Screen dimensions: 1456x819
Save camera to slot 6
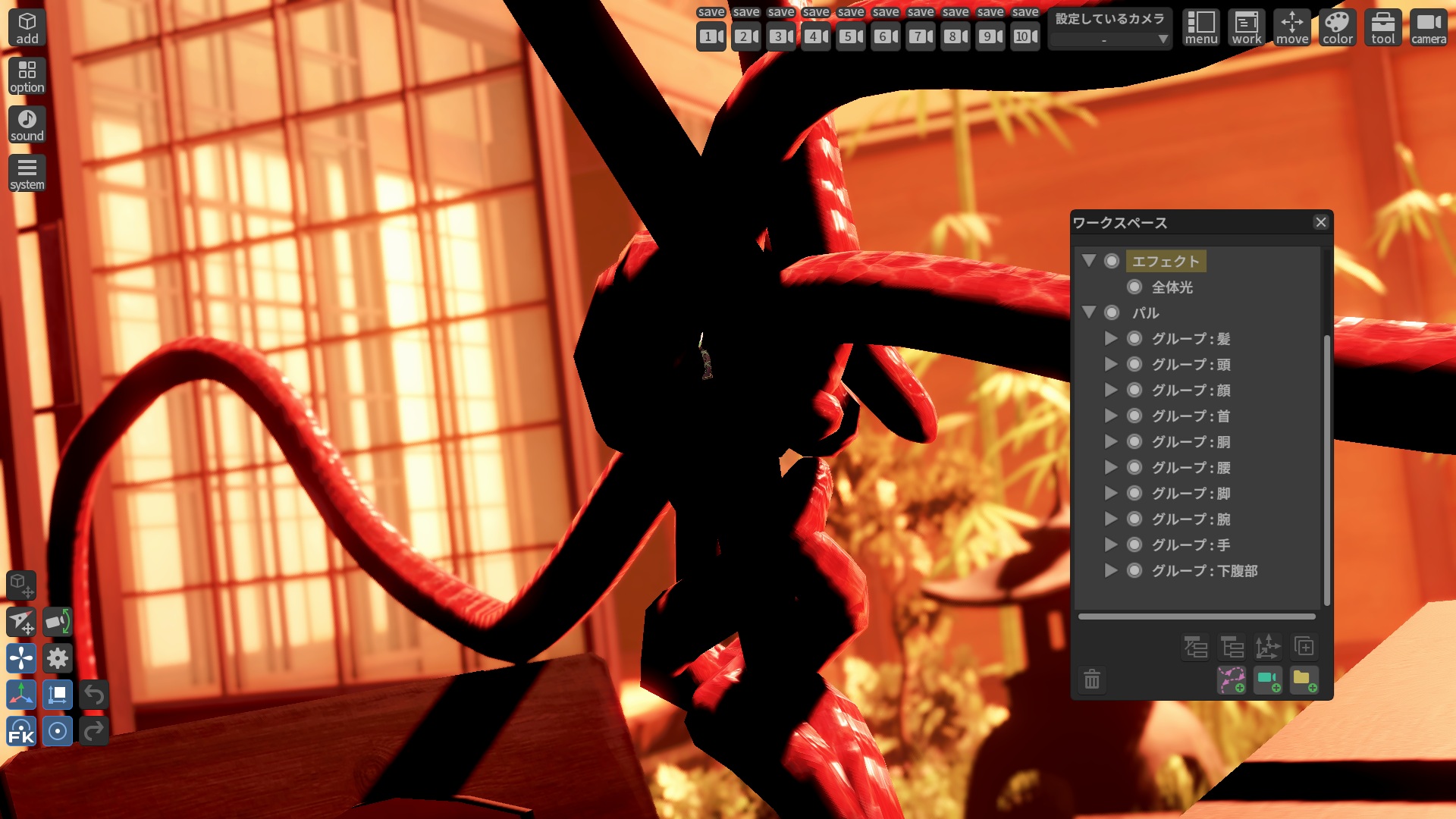(x=886, y=12)
